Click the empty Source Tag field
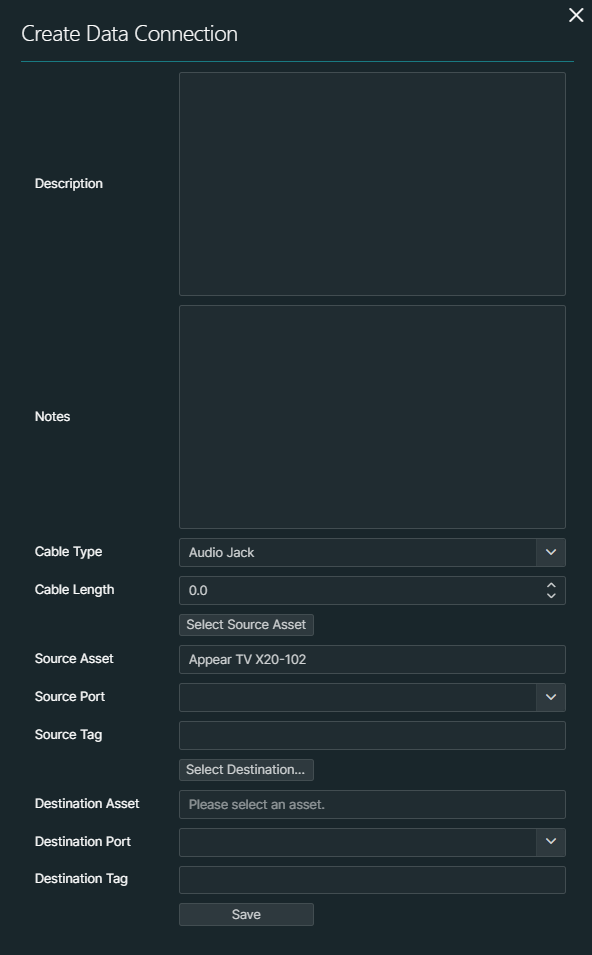This screenshot has width=592, height=955. 370,734
